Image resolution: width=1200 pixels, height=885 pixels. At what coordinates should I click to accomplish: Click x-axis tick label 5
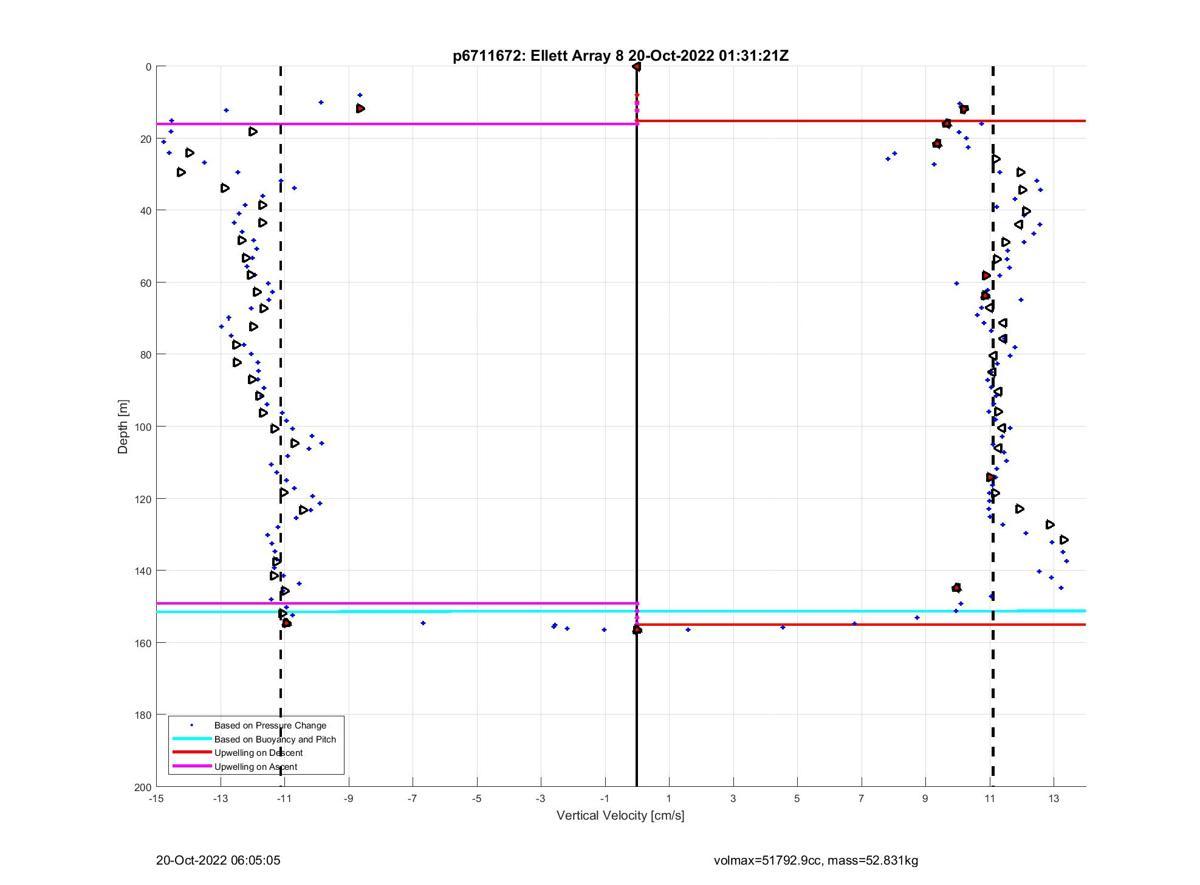click(797, 798)
